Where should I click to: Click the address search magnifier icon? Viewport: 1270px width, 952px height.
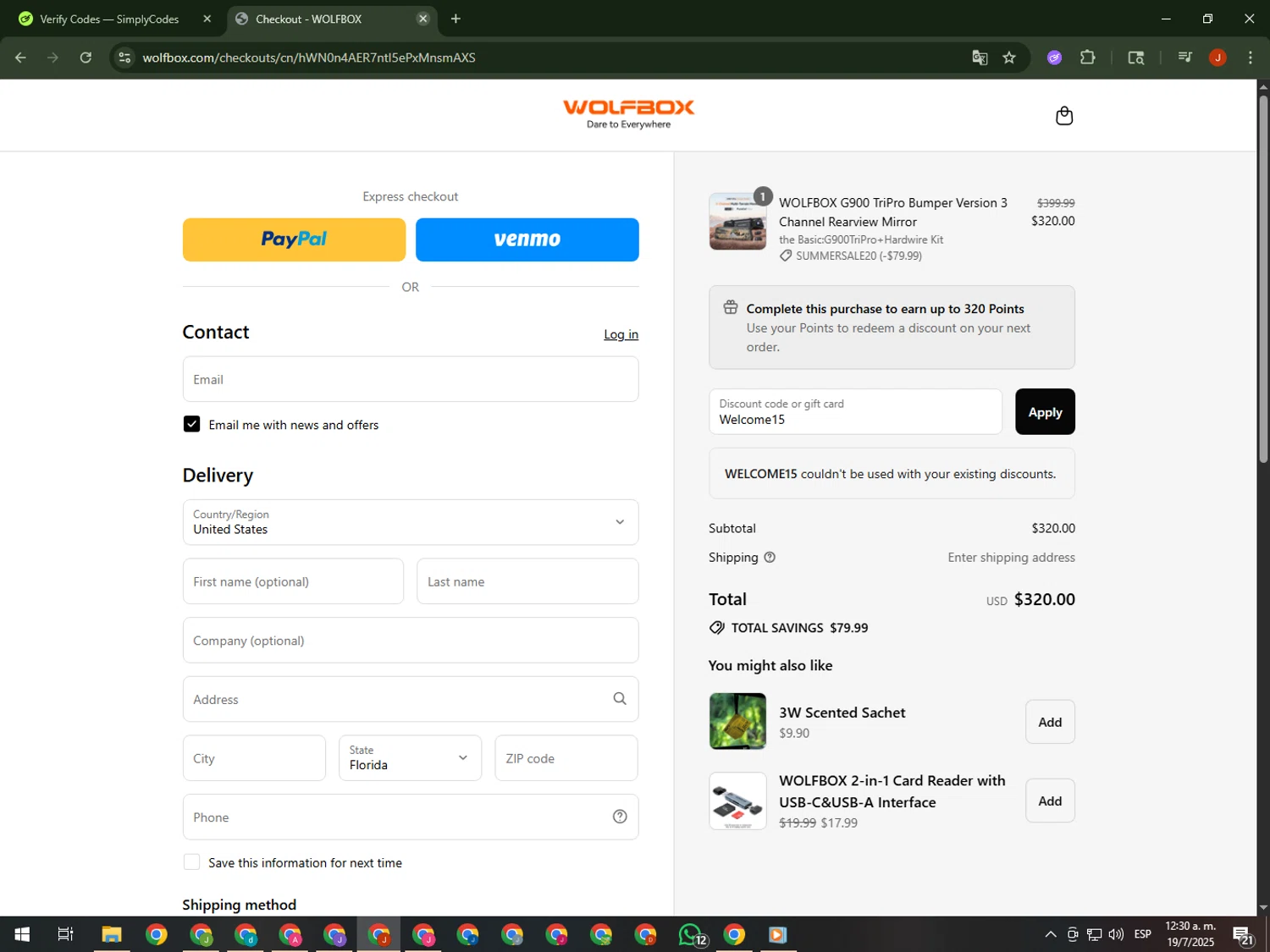tap(620, 699)
